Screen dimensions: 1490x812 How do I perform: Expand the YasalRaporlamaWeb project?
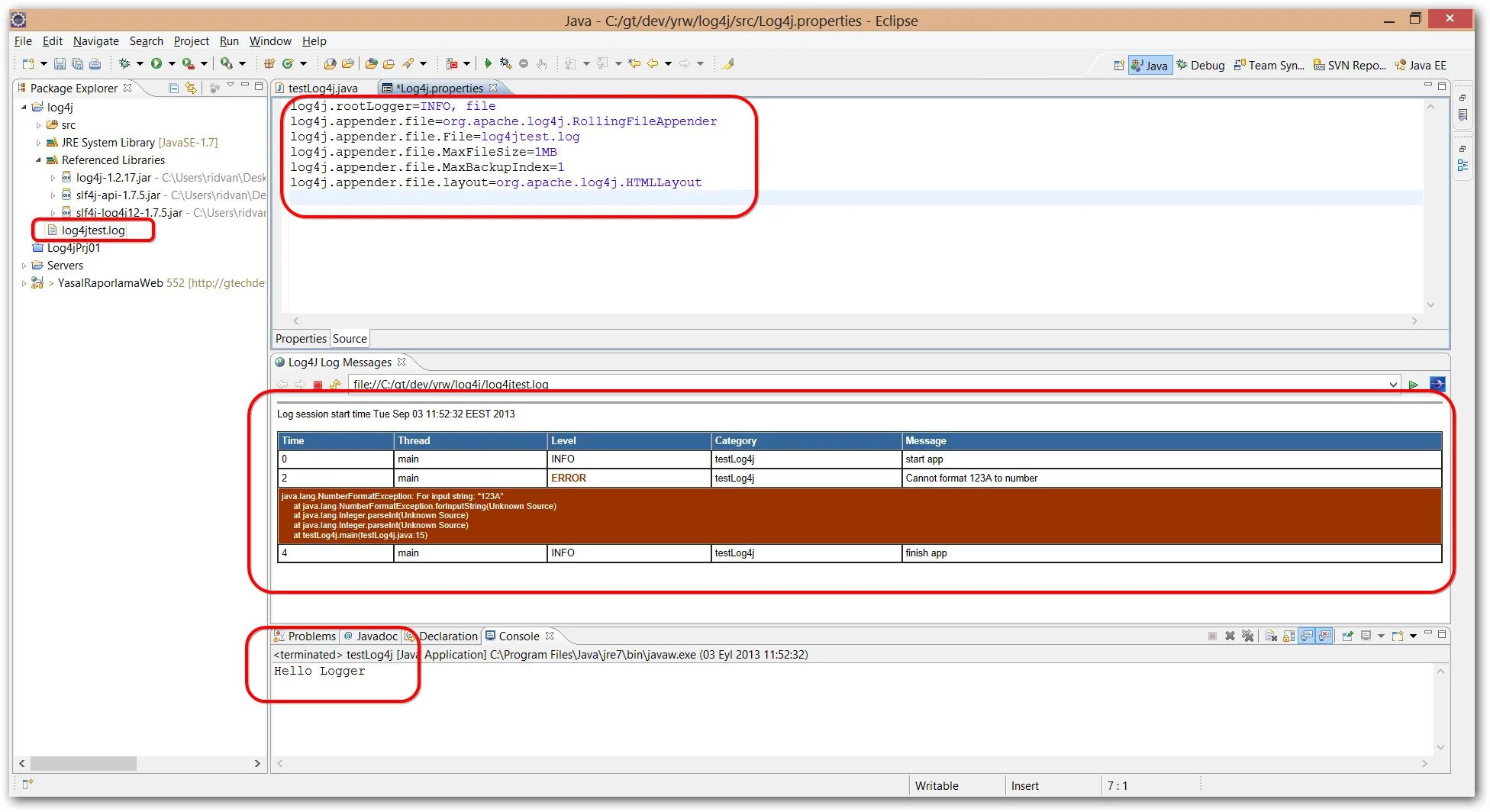click(24, 283)
